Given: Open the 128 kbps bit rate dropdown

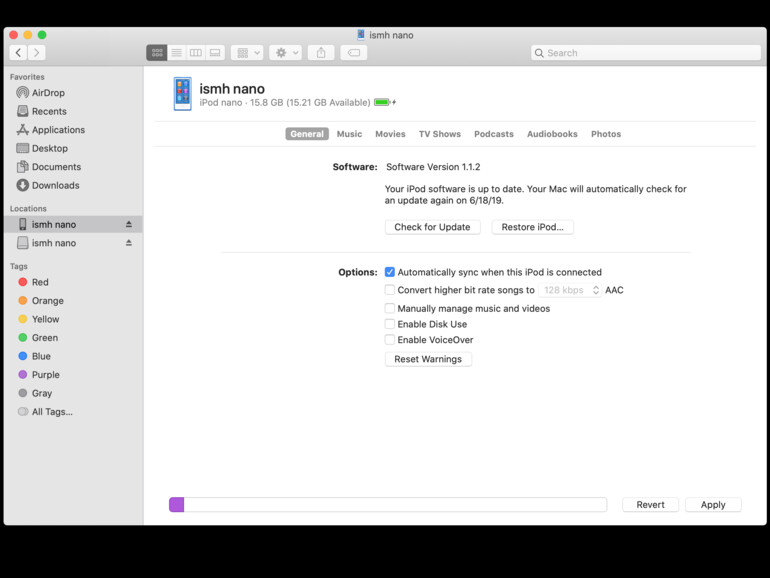Looking at the screenshot, I should click(570, 290).
